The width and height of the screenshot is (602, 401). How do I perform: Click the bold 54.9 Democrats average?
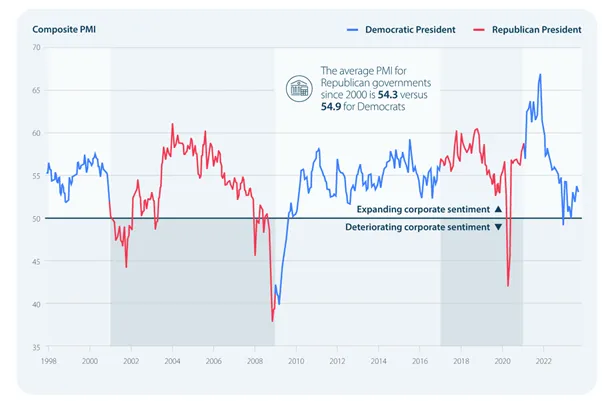click(x=331, y=106)
